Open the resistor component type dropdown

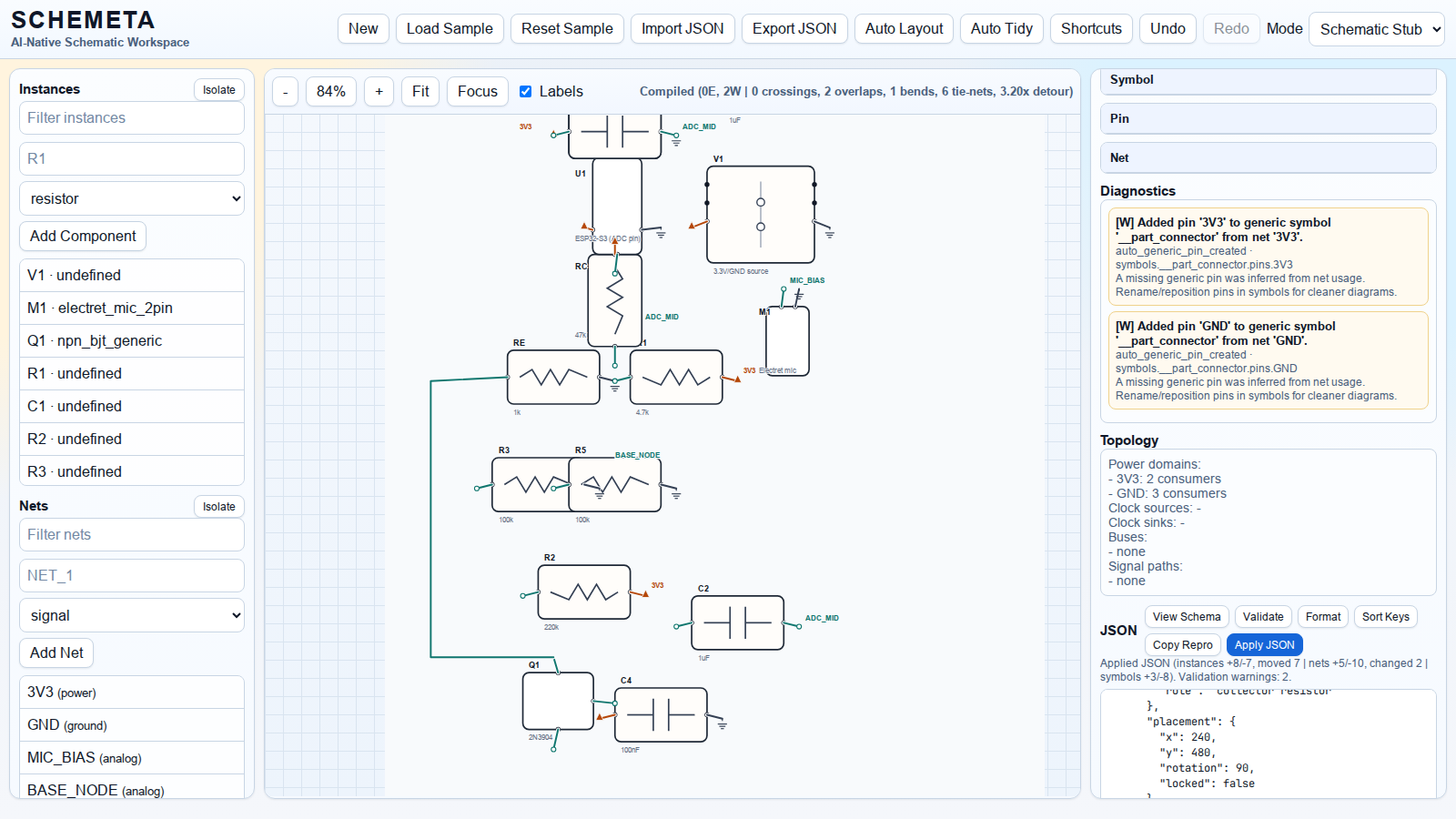tap(132, 198)
